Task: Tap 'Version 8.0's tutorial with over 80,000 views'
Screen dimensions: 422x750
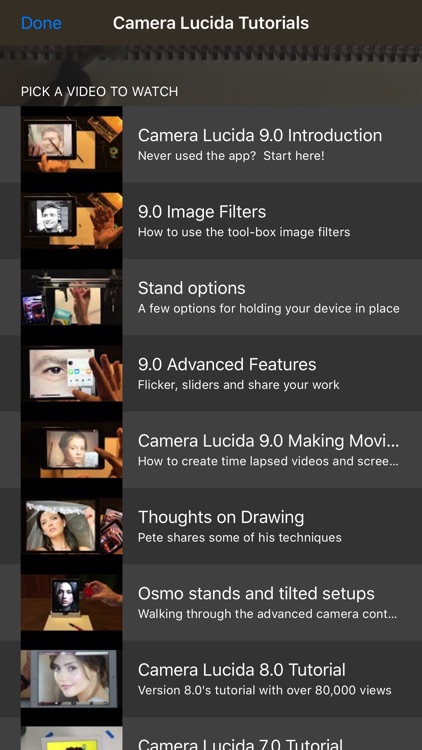Action: tap(265, 691)
